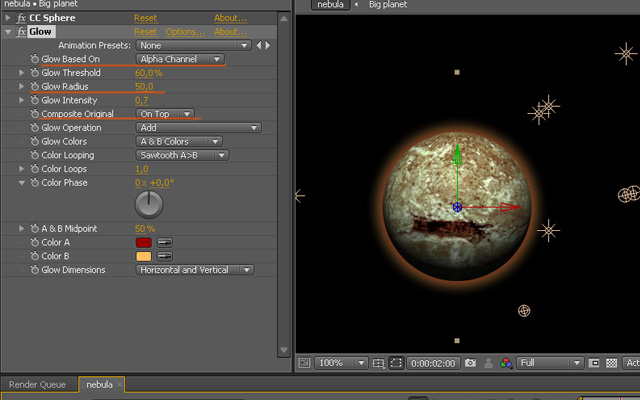Open the red Color A swatch
The image size is (640, 400).
144,243
